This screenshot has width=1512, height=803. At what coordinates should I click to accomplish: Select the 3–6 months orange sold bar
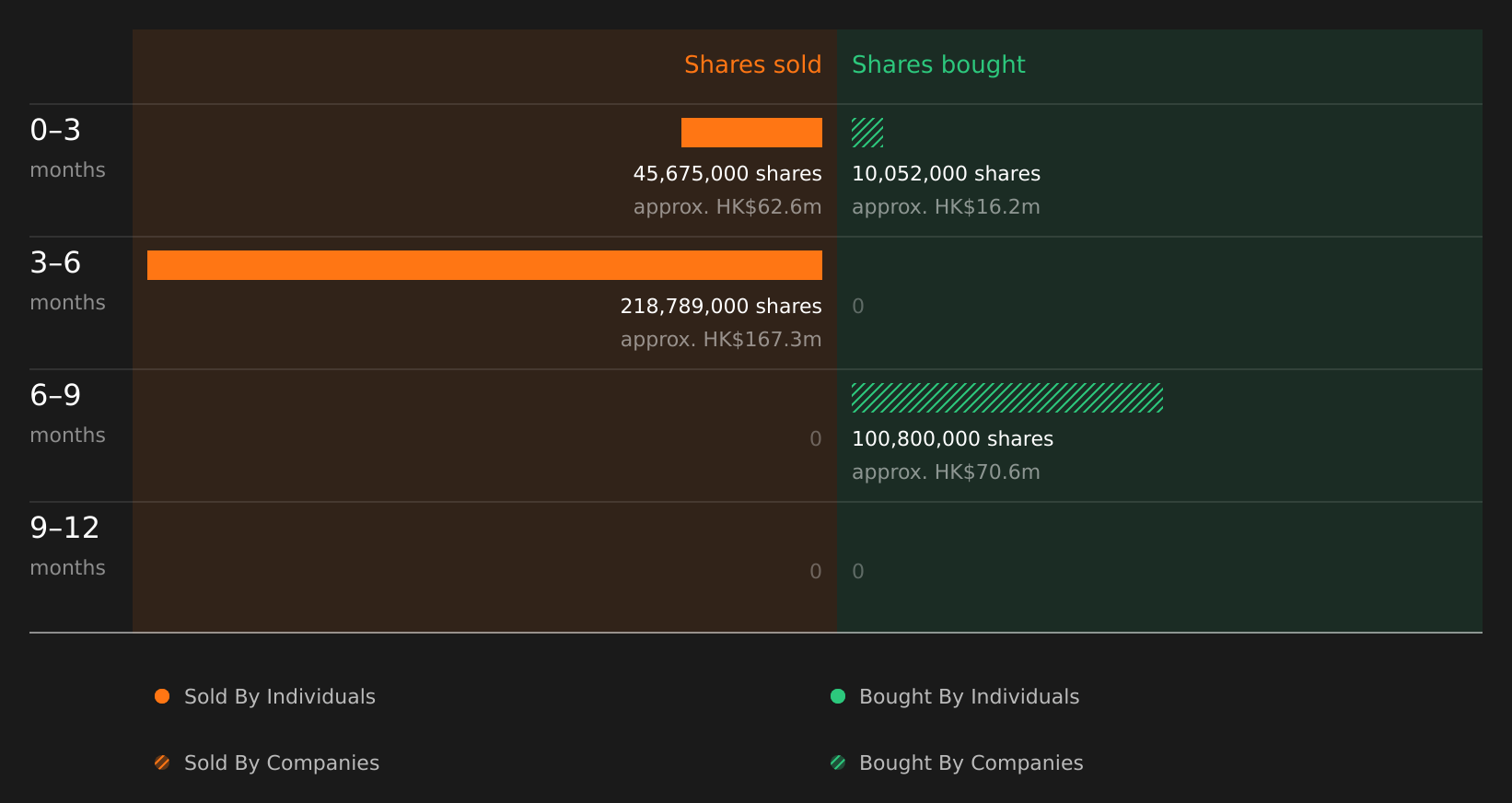[x=484, y=265]
